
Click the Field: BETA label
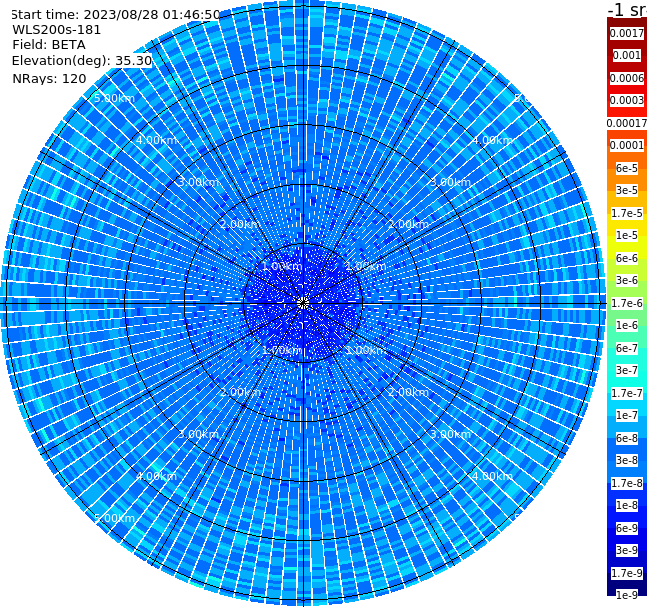[x=49, y=45]
